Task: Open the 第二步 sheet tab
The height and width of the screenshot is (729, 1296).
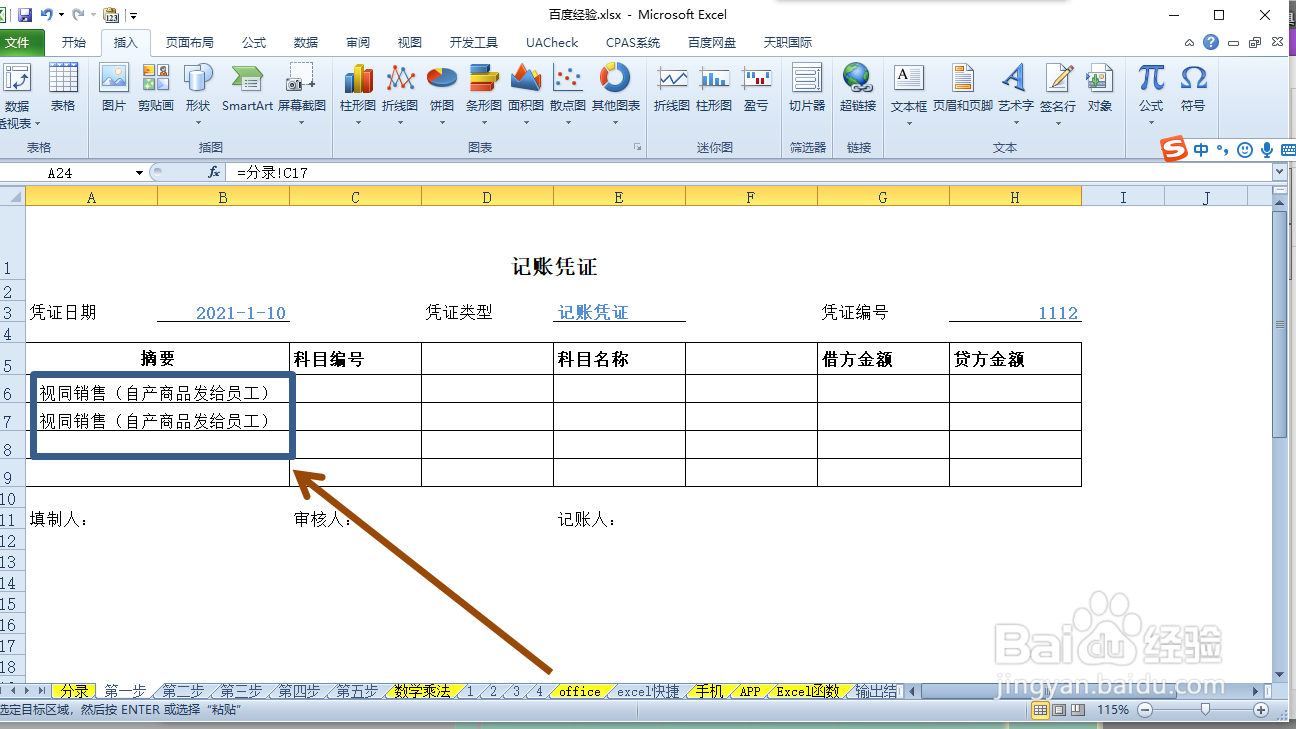Action: pyautogui.click(x=183, y=691)
